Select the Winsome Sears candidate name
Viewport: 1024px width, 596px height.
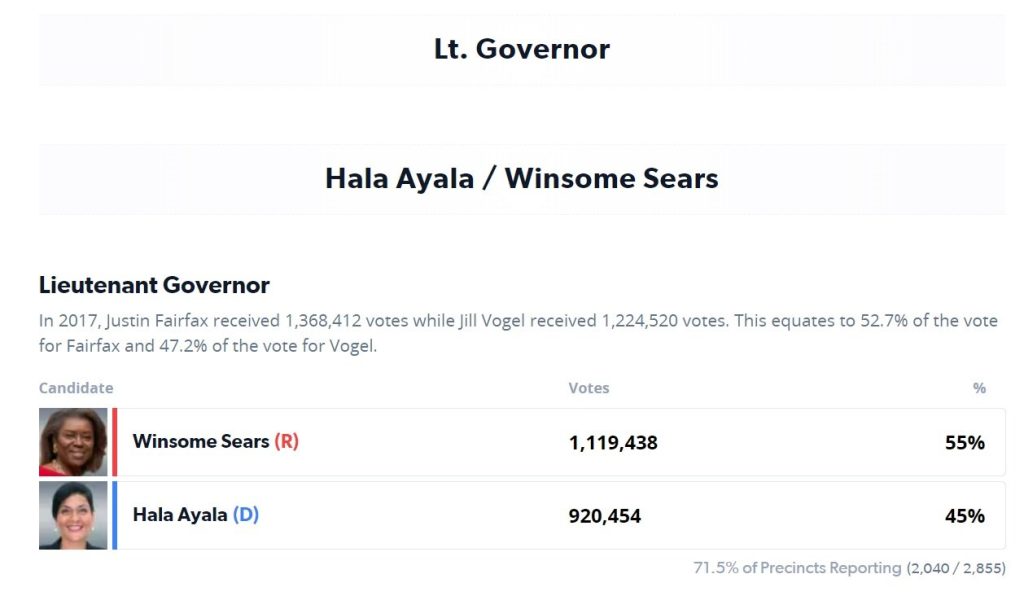pos(201,442)
